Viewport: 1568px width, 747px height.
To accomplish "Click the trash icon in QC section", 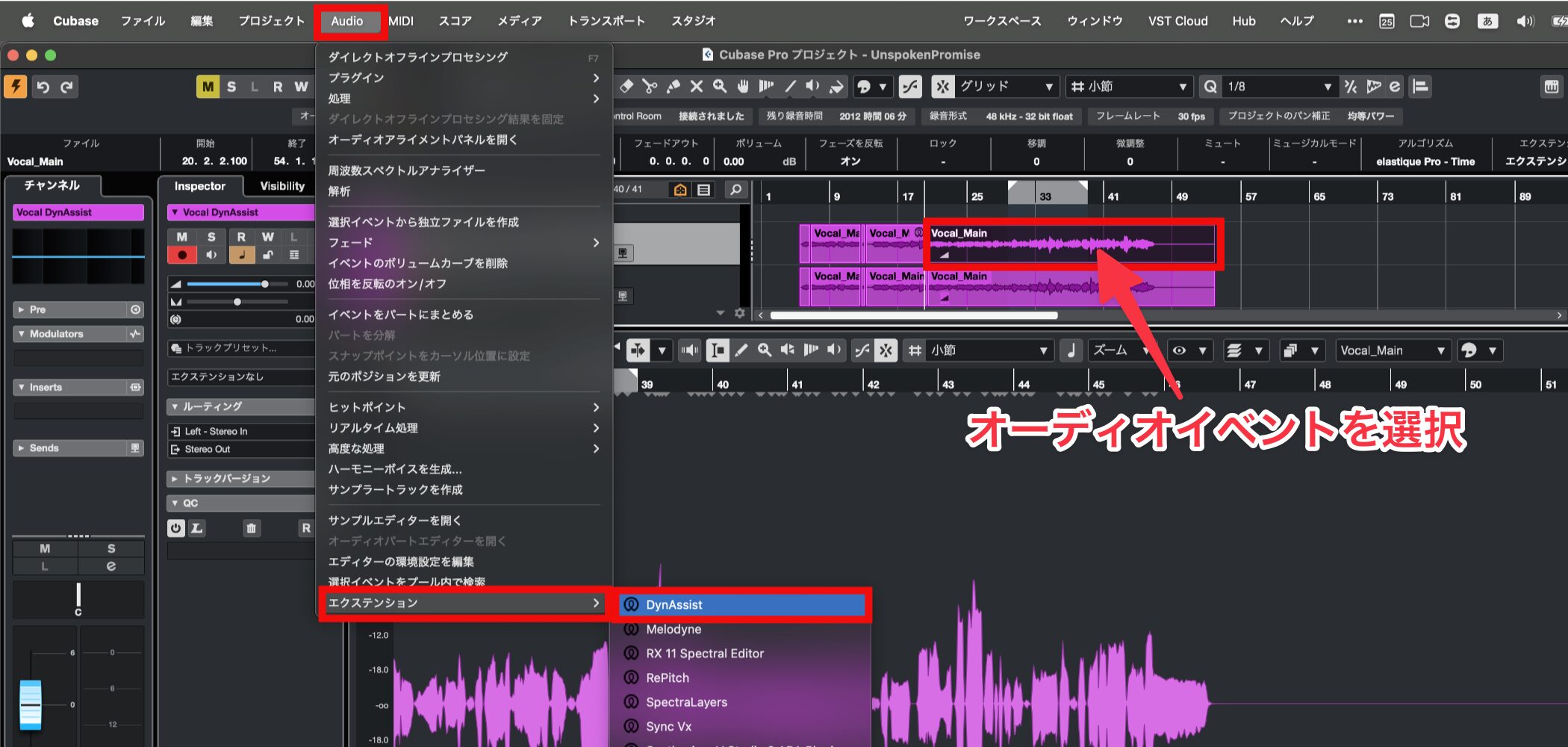I will click(252, 528).
